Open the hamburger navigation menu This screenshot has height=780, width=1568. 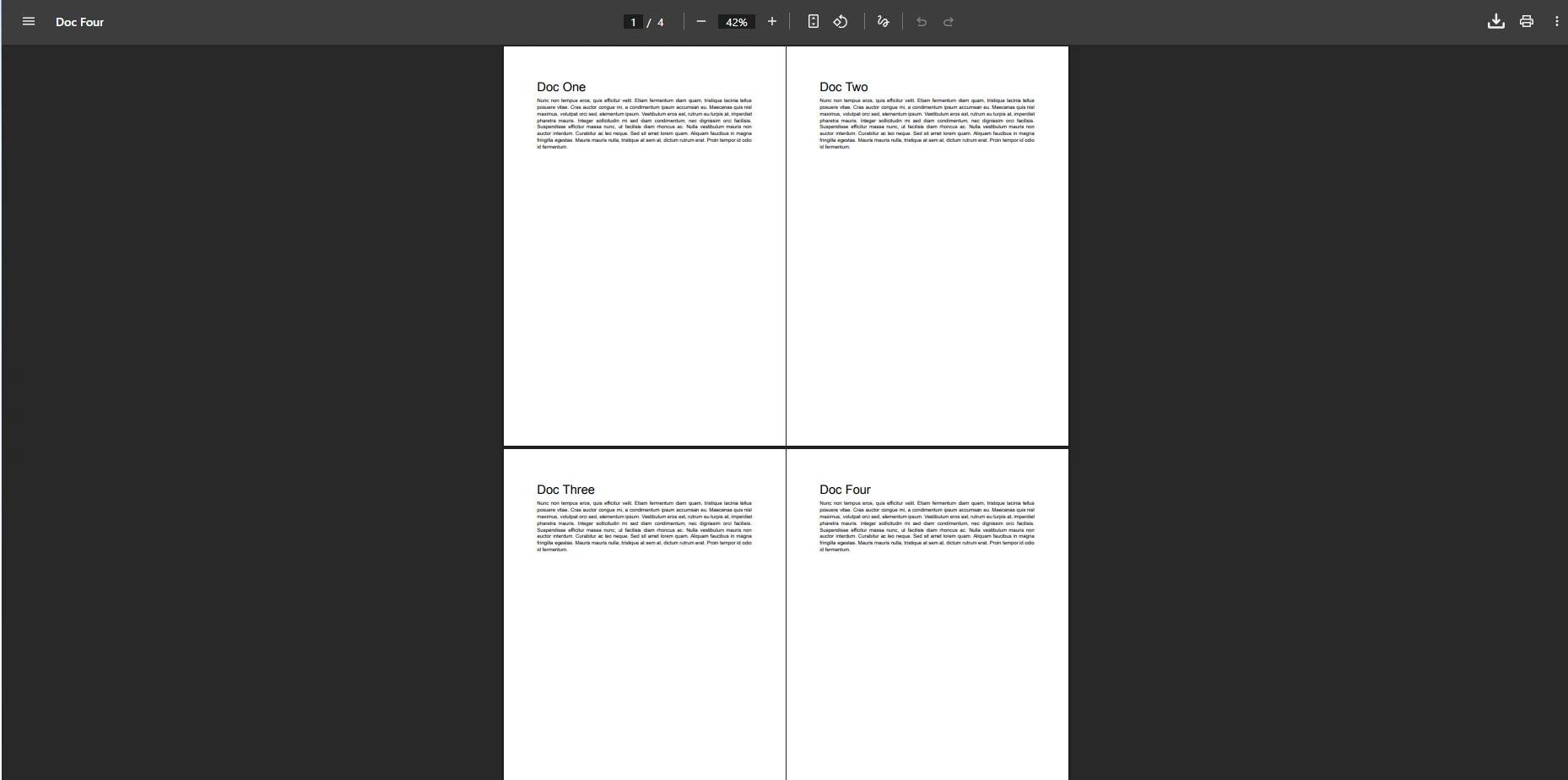(x=29, y=21)
